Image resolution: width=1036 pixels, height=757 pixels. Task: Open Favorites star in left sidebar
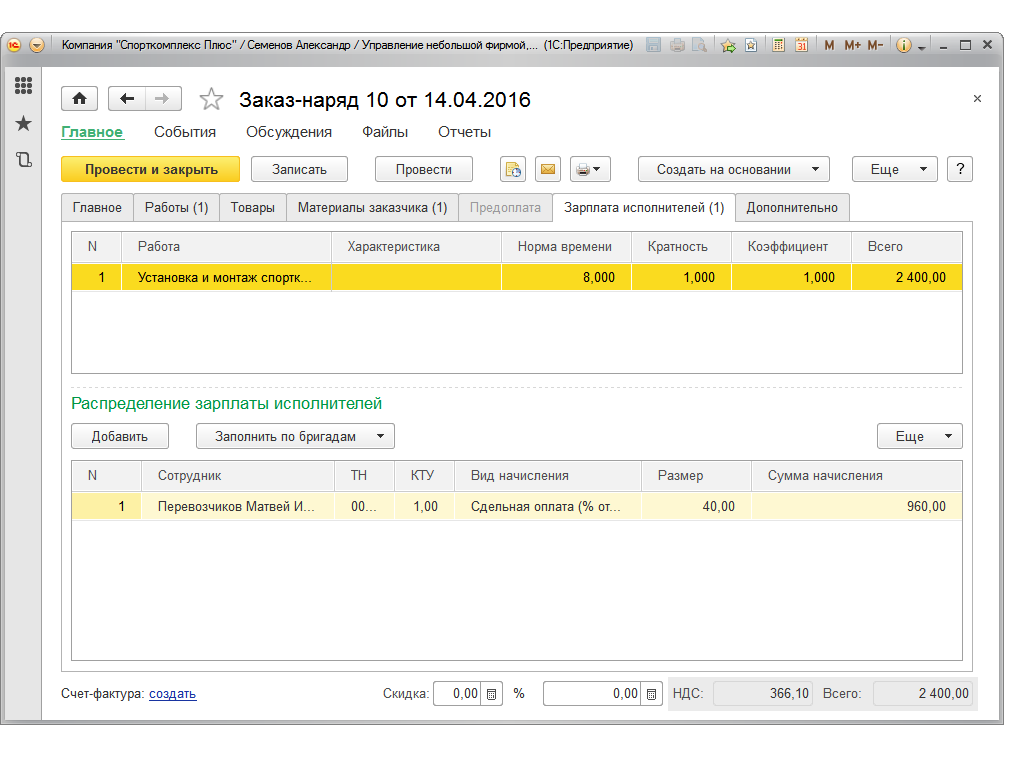pos(23,123)
